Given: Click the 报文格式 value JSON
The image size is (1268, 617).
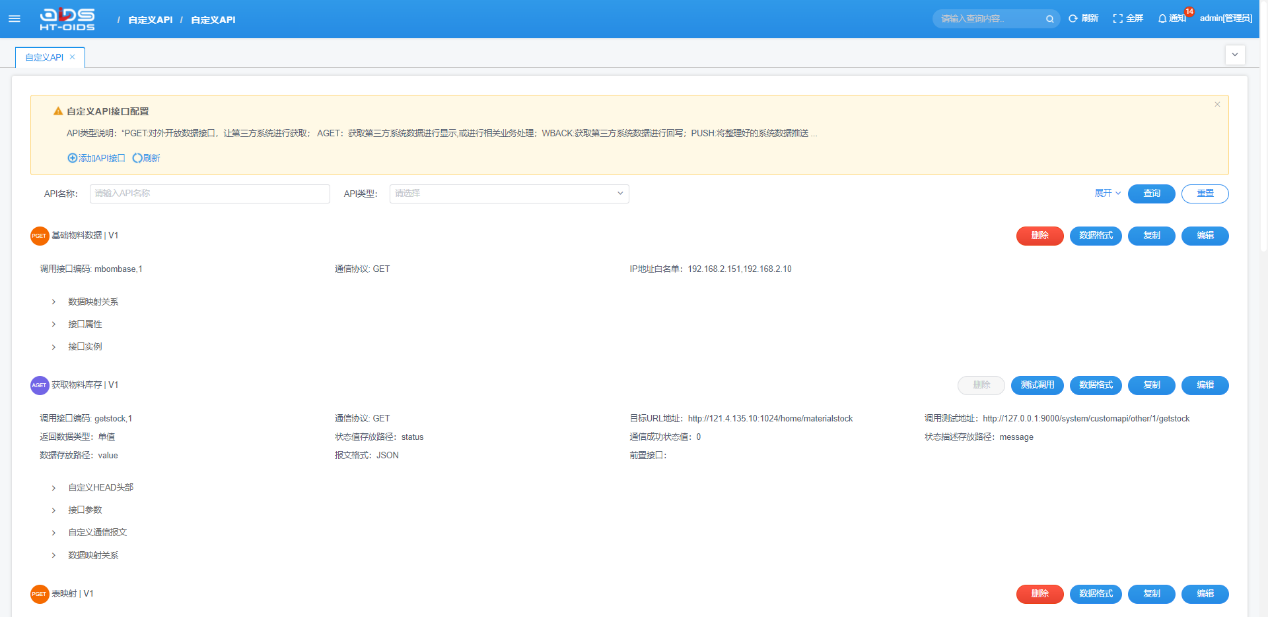Looking at the screenshot, I should (x=387, y=456).
